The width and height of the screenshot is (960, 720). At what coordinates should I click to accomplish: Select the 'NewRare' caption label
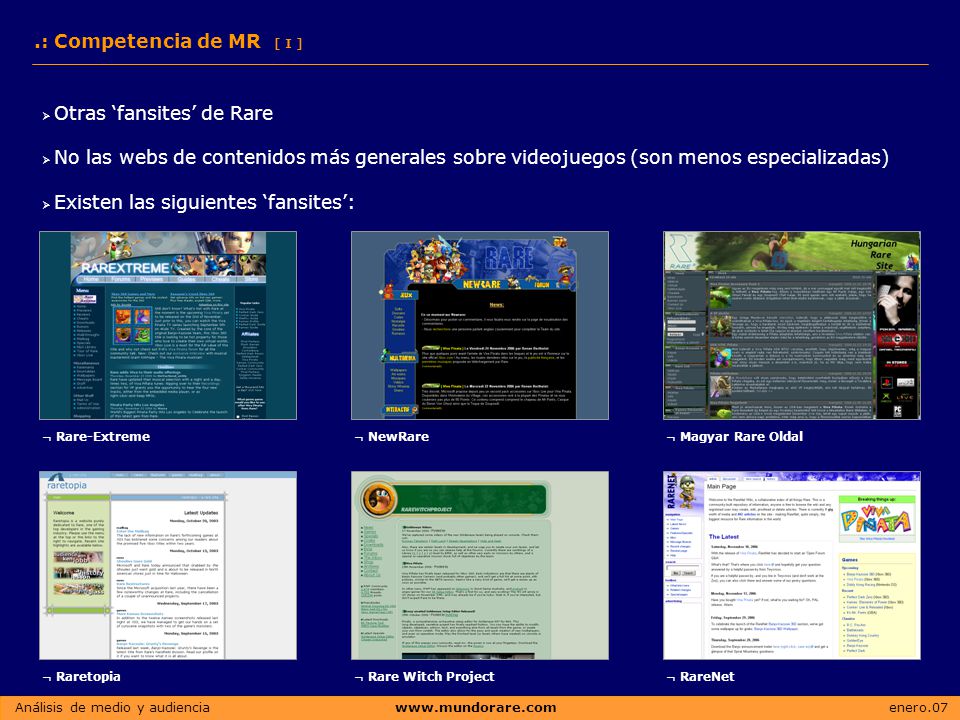398,437
